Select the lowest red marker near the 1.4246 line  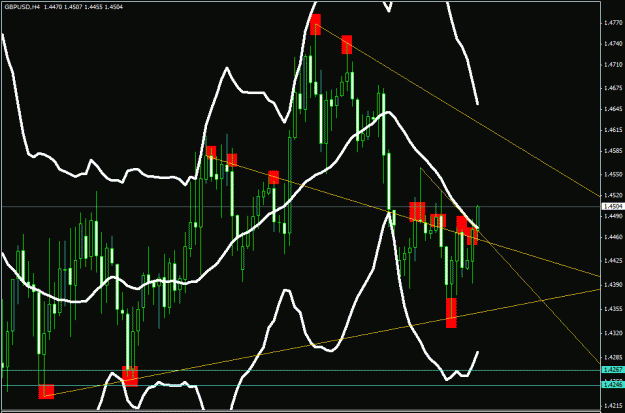tap(46, 391)
